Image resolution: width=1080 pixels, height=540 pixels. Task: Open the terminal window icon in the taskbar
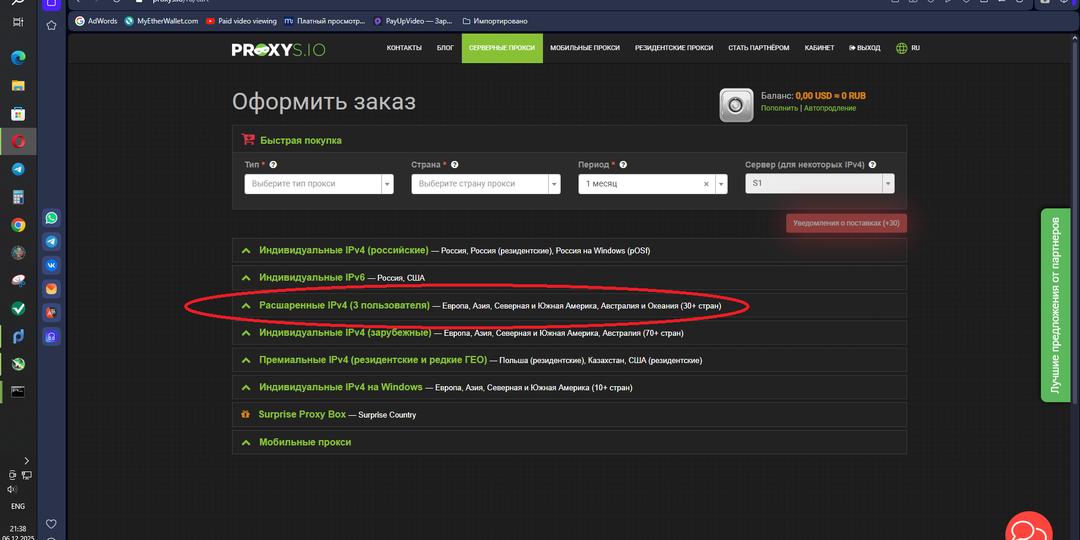coord(18,392)
